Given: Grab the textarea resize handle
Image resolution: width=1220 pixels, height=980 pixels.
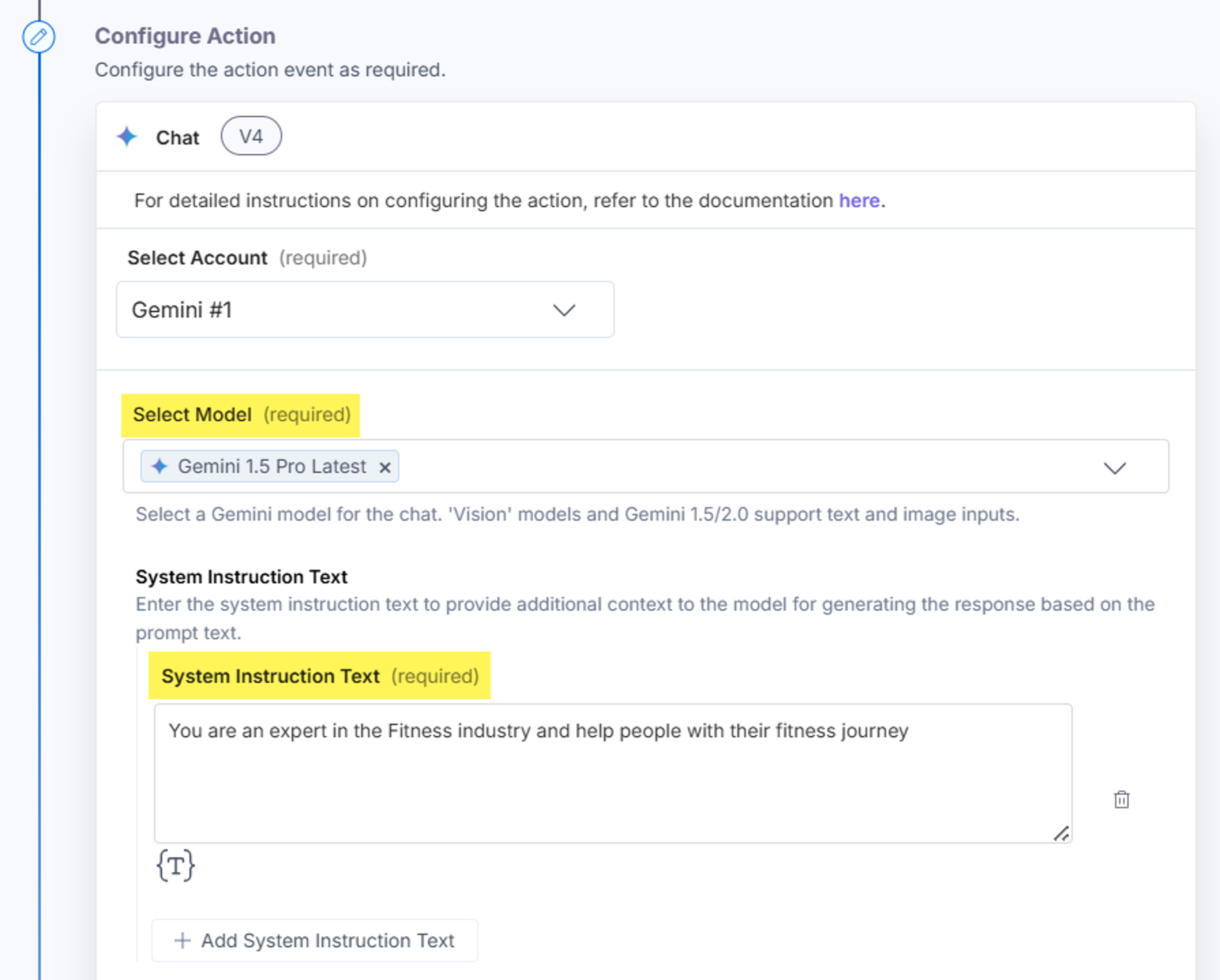Looking at the screenshot, I should pos(1061,833).
